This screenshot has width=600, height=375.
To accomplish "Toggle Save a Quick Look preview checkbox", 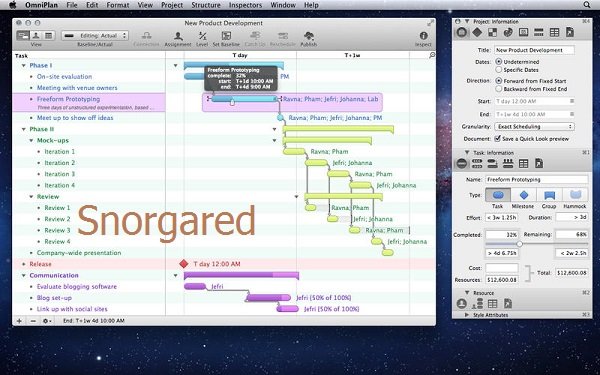I will (x=497, y=139).
